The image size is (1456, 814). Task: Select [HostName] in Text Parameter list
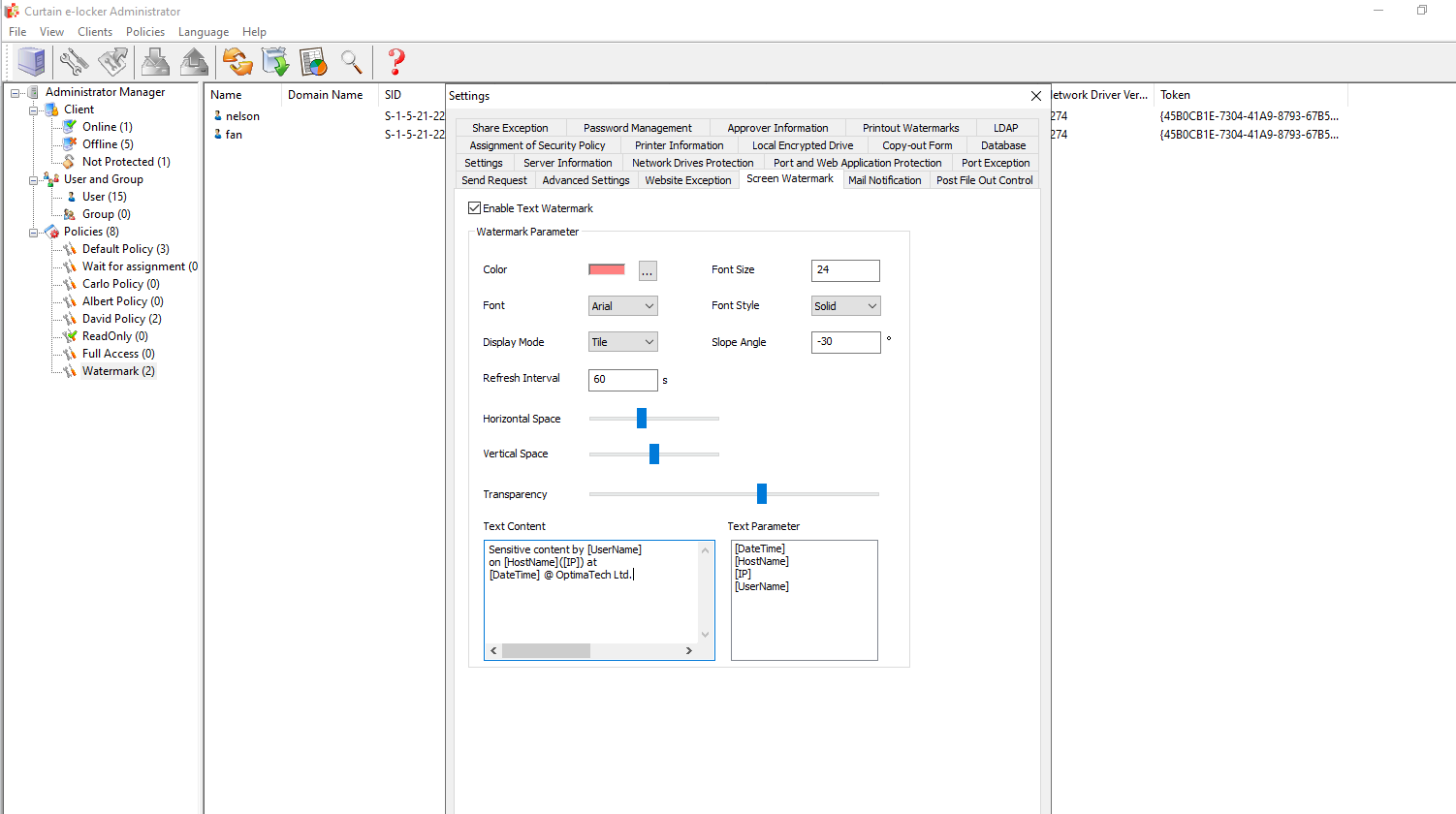pos(762,561)
